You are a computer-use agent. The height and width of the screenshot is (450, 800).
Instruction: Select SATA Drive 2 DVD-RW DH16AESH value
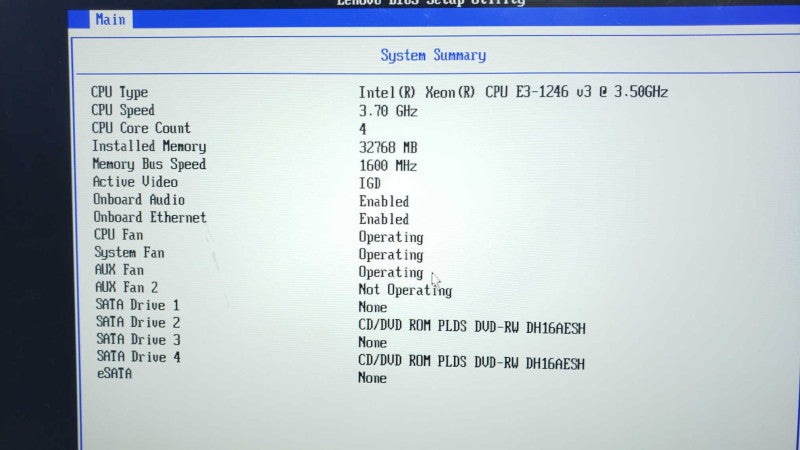pyautogui.click(x=472, y=328)
